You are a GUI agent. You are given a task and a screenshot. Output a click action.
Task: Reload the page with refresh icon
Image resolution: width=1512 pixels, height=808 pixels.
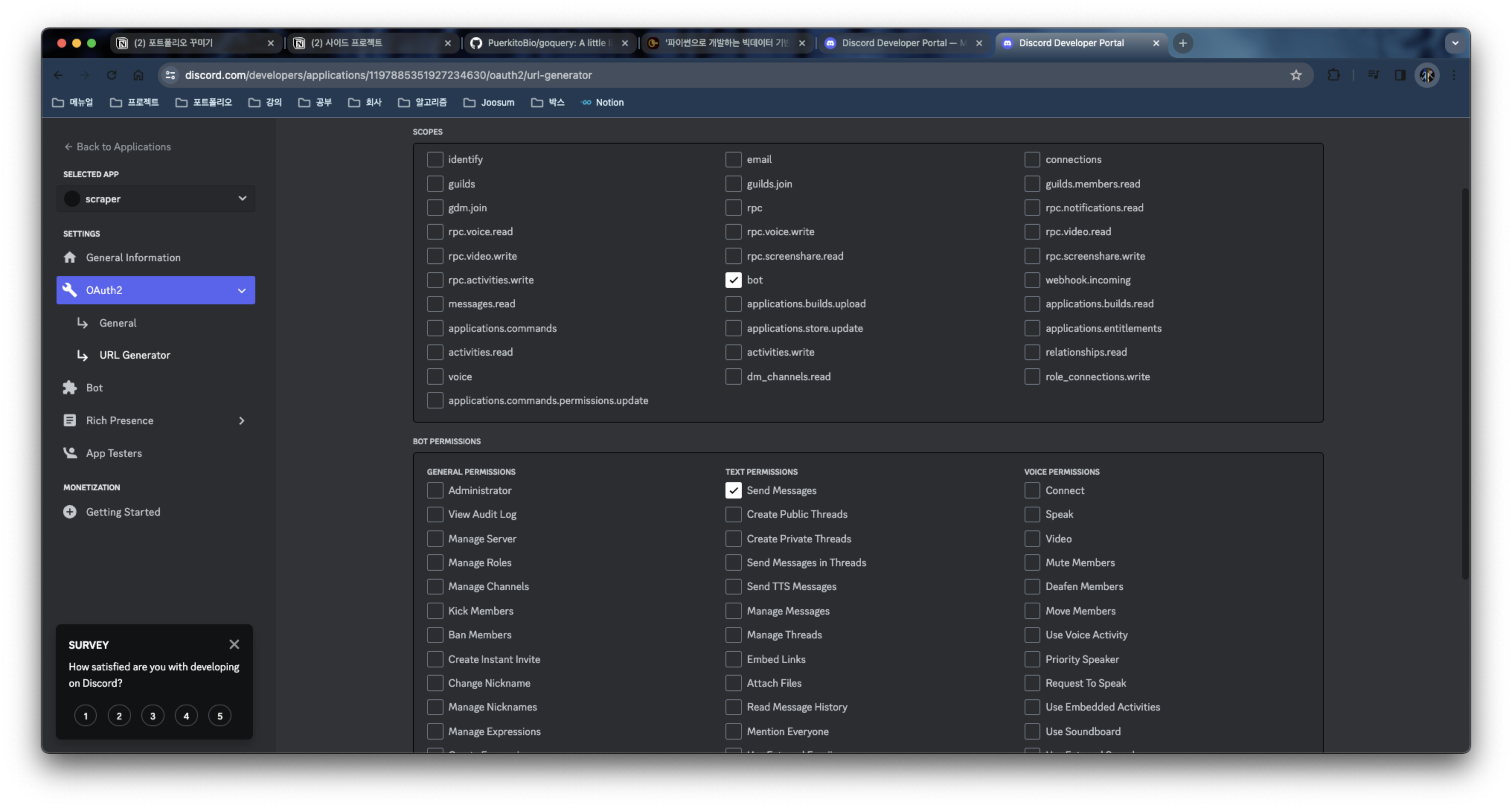(x=112, y=75)
